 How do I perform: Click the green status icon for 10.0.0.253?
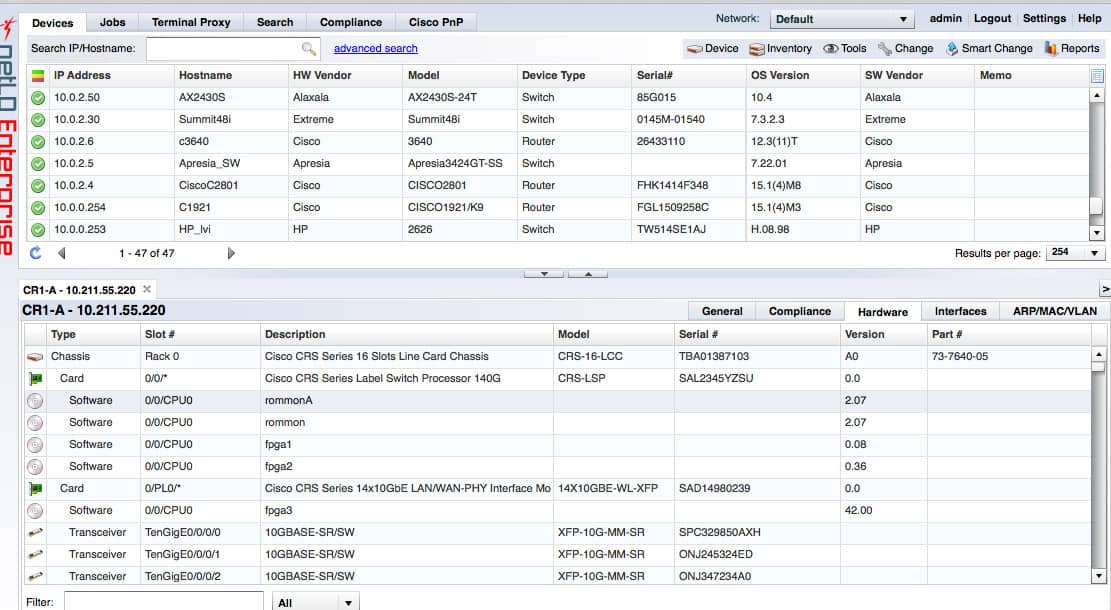pyautogui.click(x=38, y=230)
